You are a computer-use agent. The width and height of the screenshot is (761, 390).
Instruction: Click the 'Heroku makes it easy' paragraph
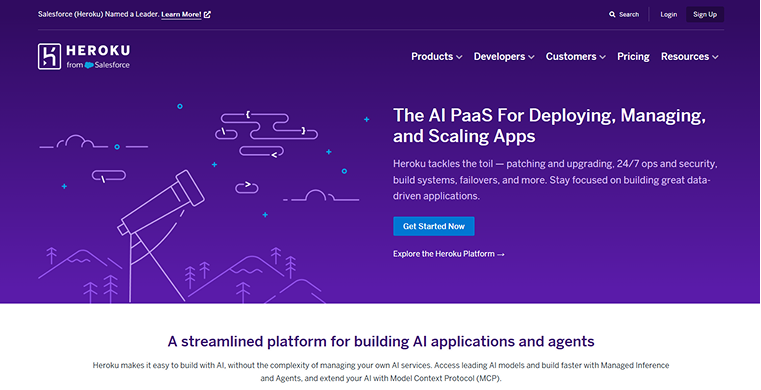[x=381, y=372]
